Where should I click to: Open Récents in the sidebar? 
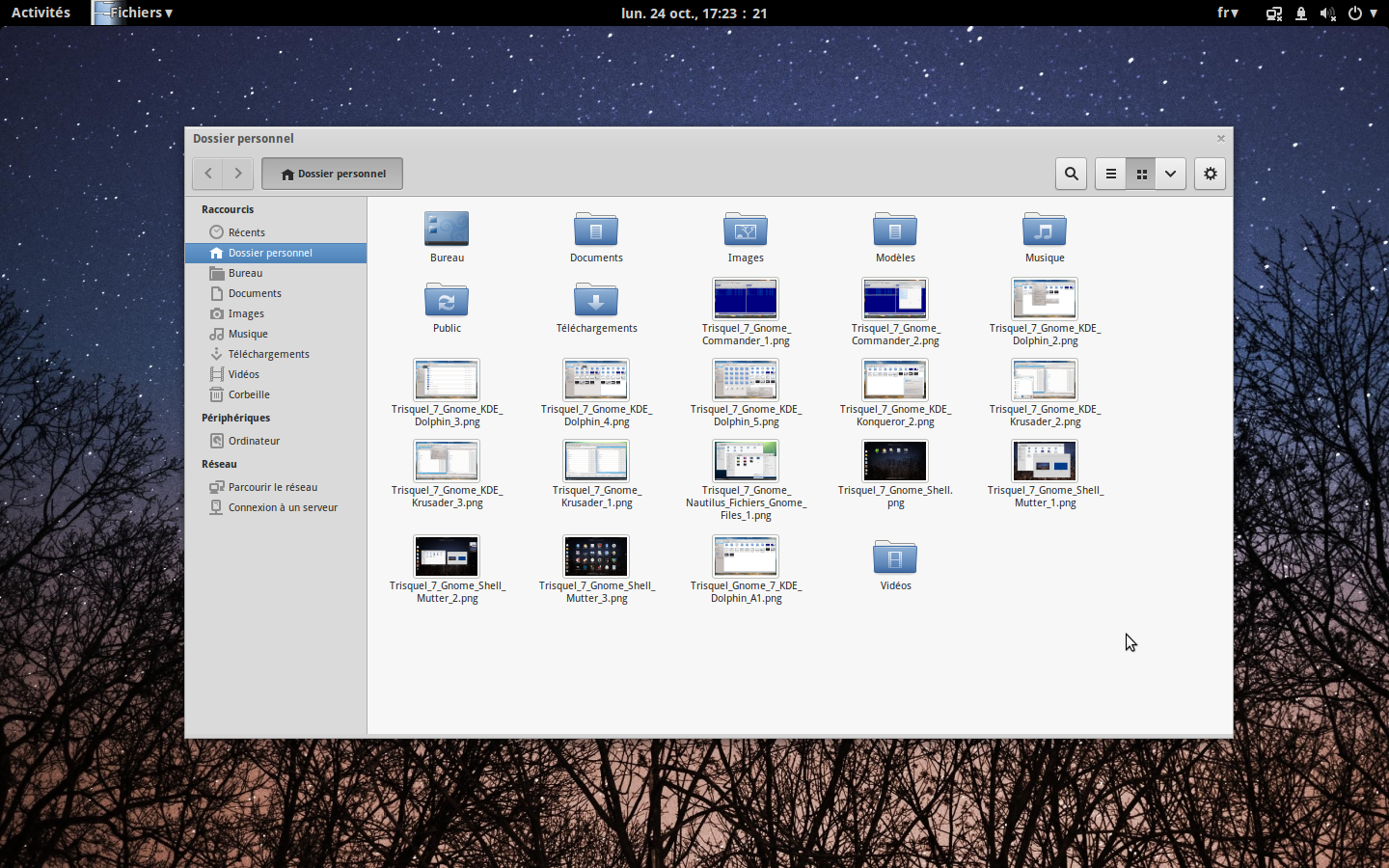coord(276,232)
